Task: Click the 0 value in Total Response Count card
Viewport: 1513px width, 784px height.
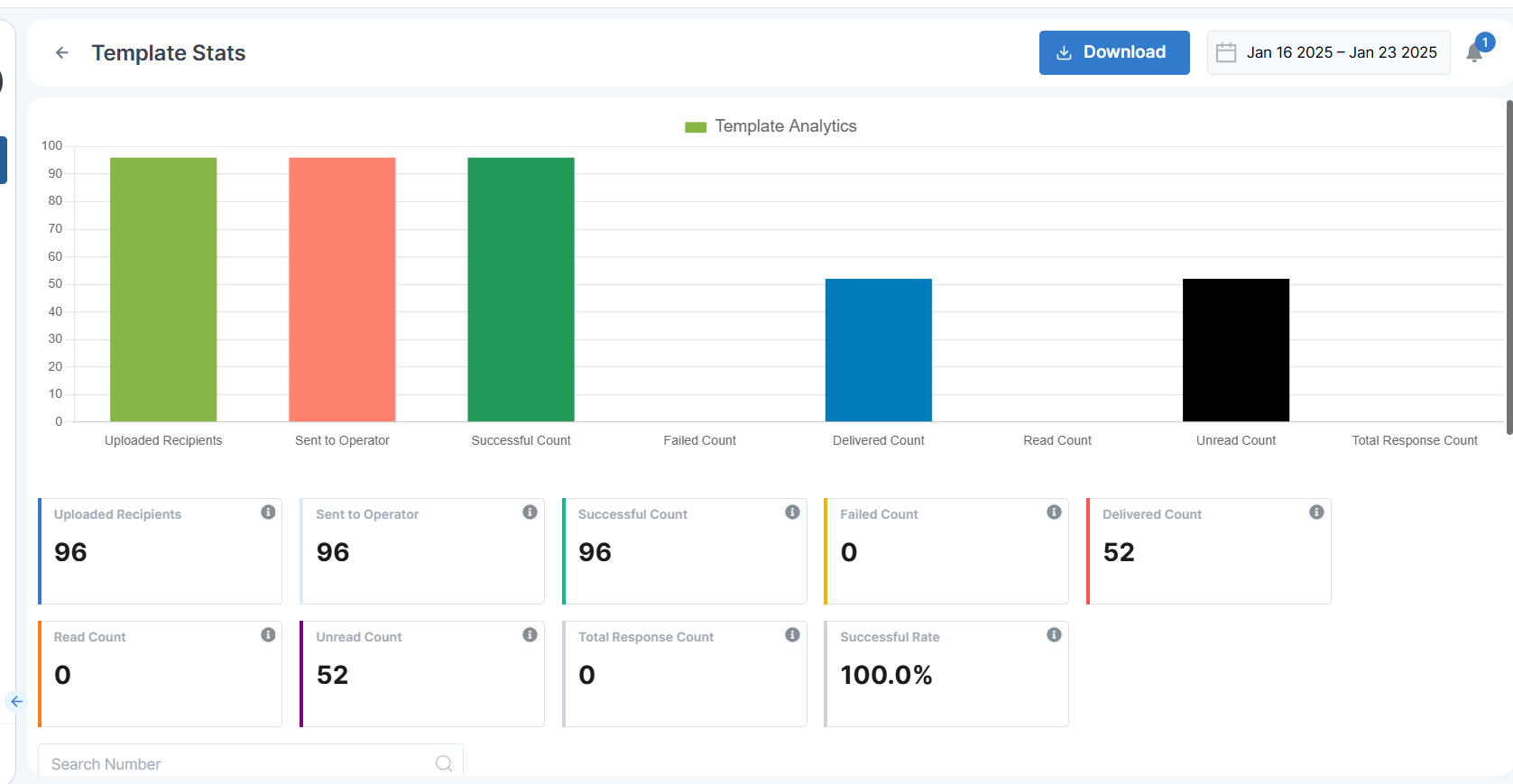Action: click(x=586, y=675)
